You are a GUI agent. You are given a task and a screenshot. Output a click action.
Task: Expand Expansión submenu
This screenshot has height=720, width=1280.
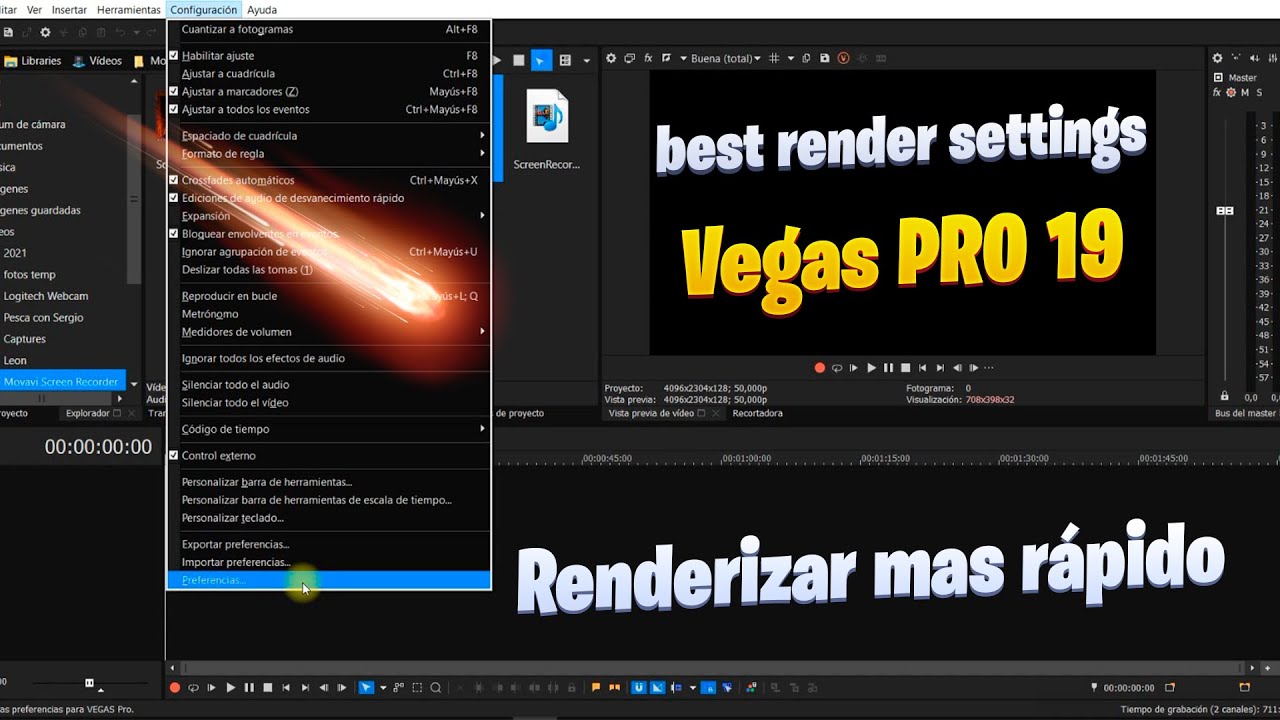[x=329, y=216]
